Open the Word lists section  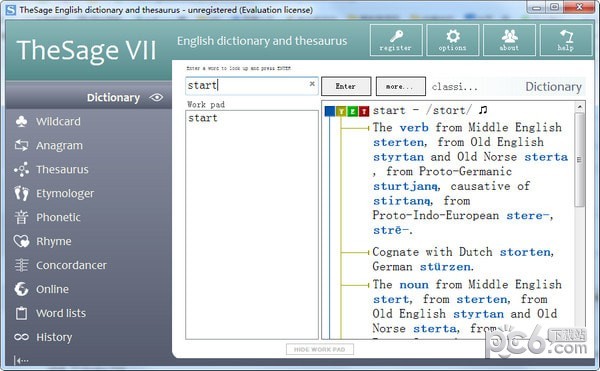50,313
